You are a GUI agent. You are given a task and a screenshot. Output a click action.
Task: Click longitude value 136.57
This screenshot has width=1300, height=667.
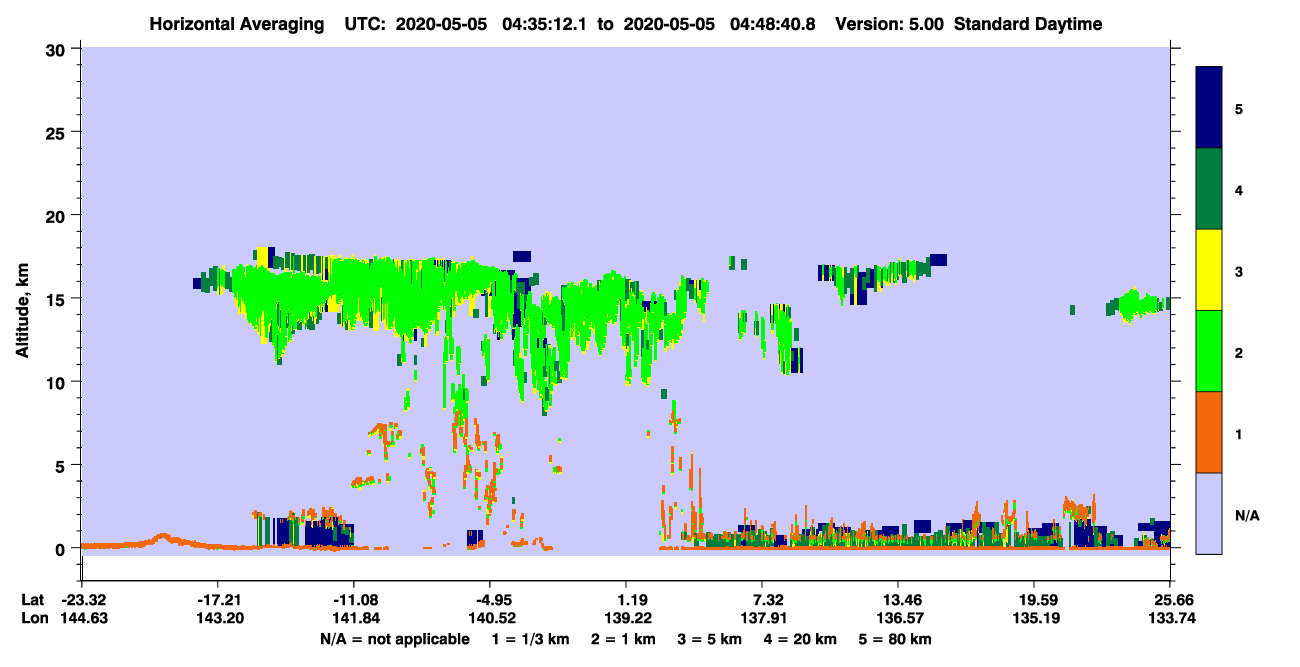click(x=898, y=618)
